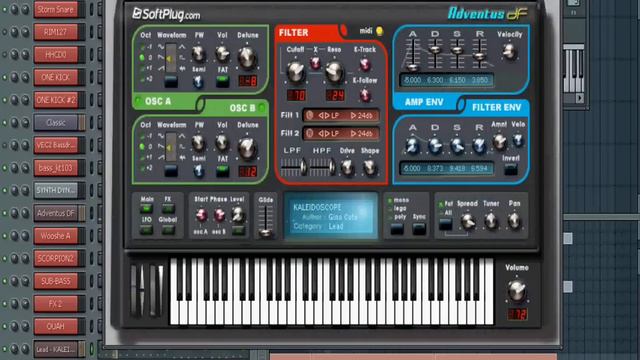Viewport: 640px width, 360px height.
Task: Click the amp envelope Velocity knob
Action: [509, 51]
